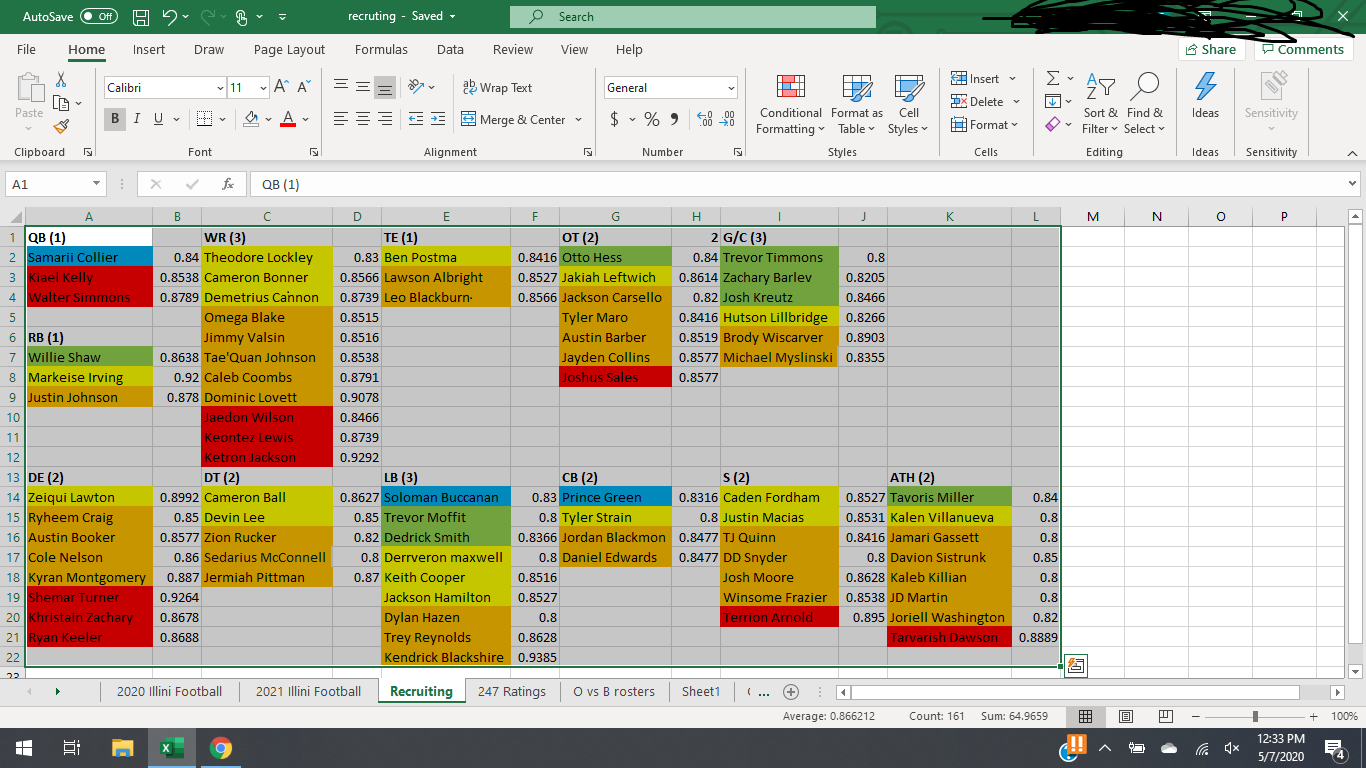Expand the font name dropdown
Screen dimensions: 1366x768
[x=220, y=88]
